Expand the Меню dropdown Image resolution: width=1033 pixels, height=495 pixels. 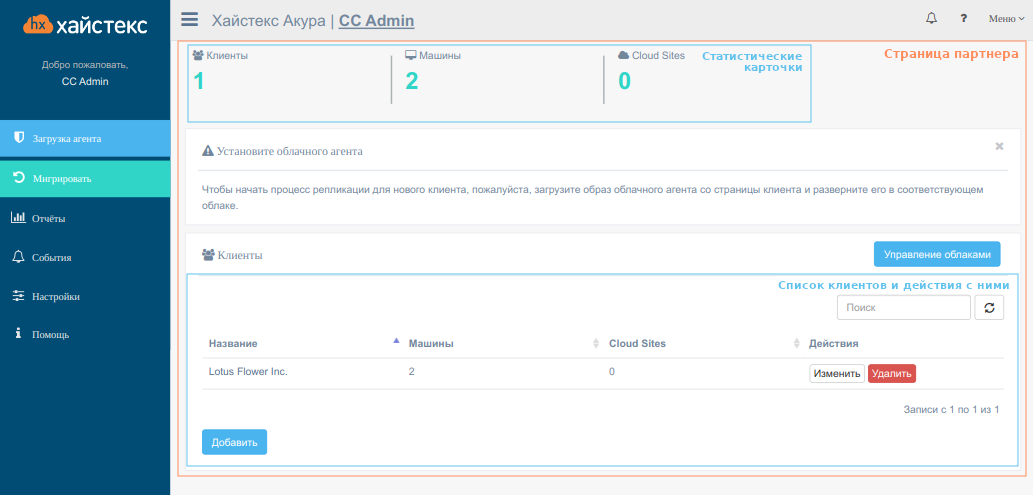(1004, 18)
